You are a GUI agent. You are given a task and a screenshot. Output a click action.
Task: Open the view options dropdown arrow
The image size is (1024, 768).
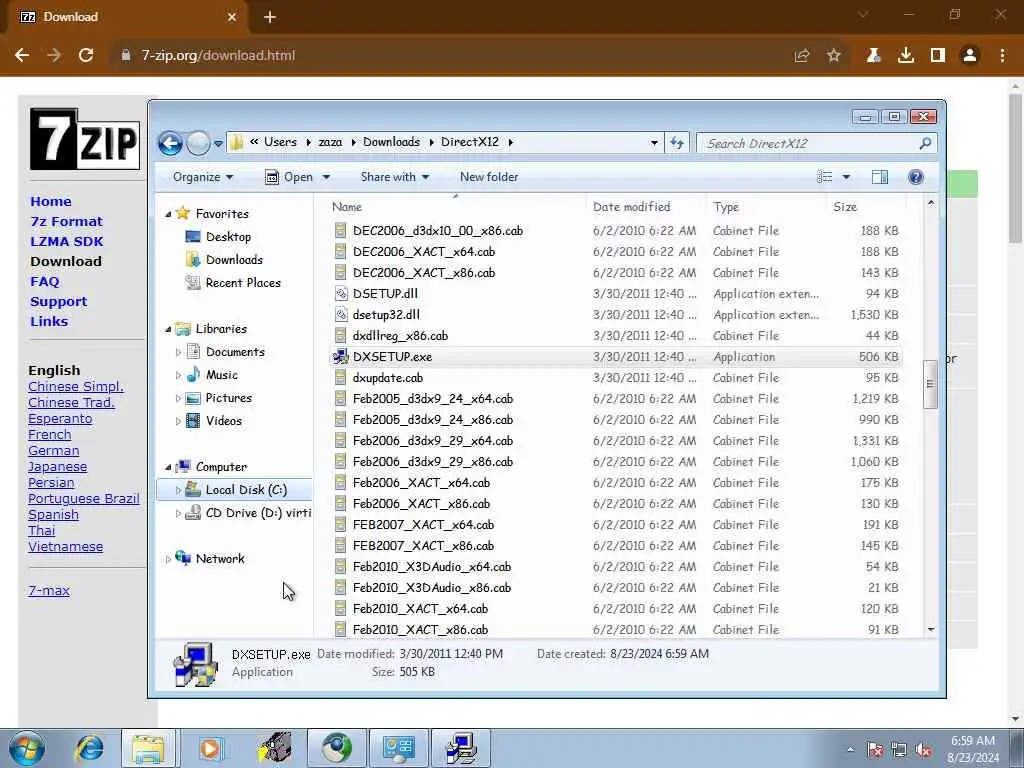click(846, 177)
